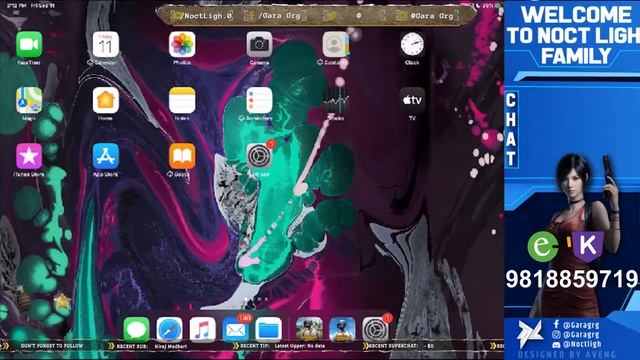Click the green eSewa logo
This screenshot has width=640, height=360.
543,246
